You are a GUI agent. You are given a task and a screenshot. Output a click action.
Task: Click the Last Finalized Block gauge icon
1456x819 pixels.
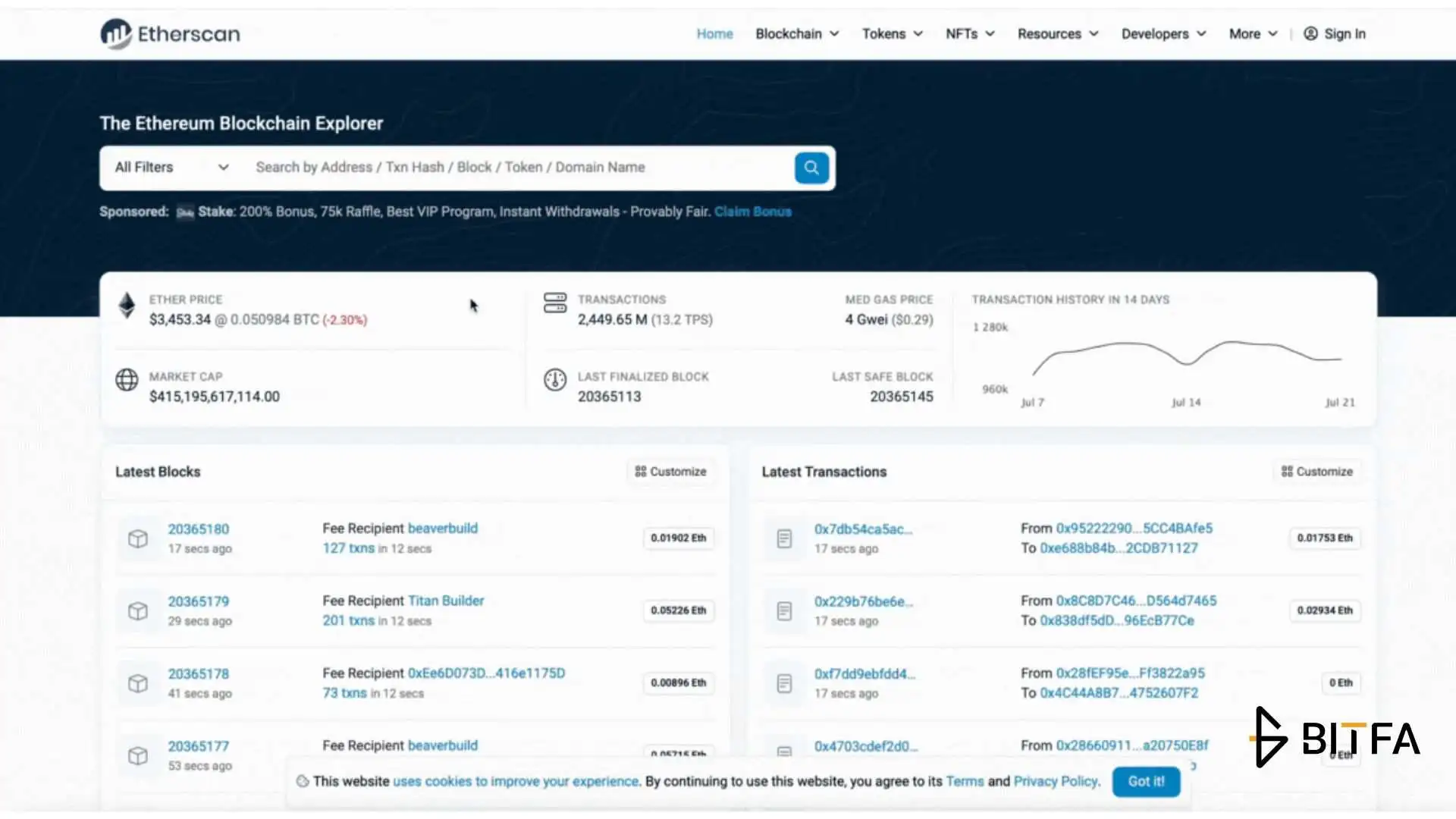pos(555,379)
